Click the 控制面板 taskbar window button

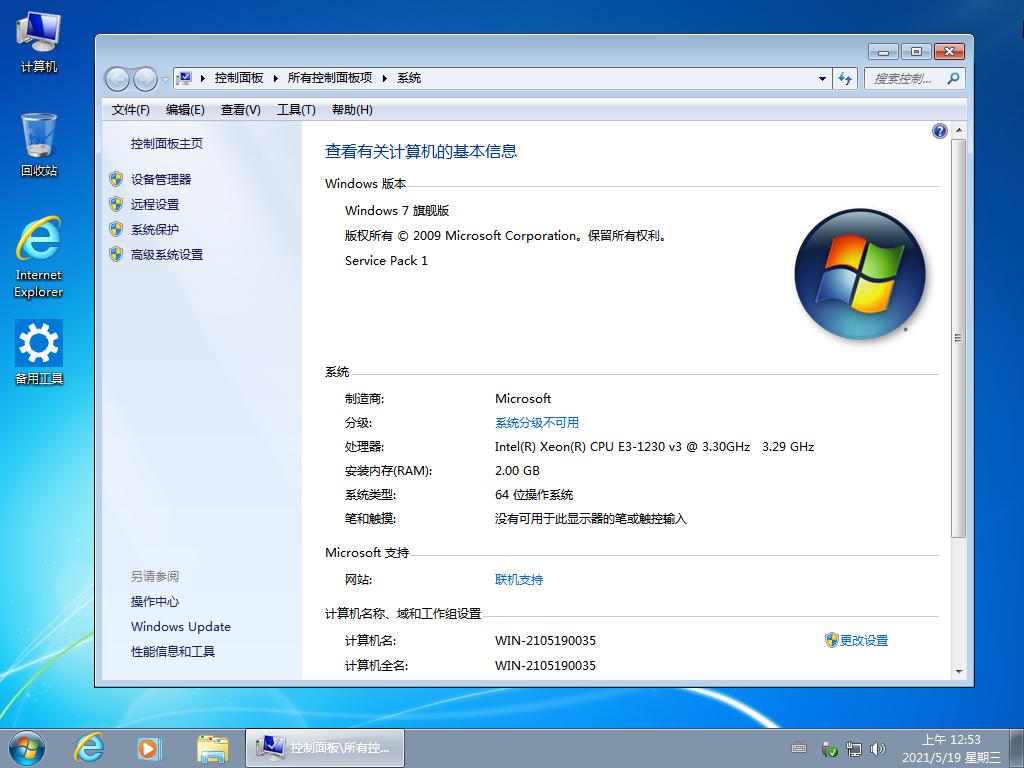coord(325,748)
